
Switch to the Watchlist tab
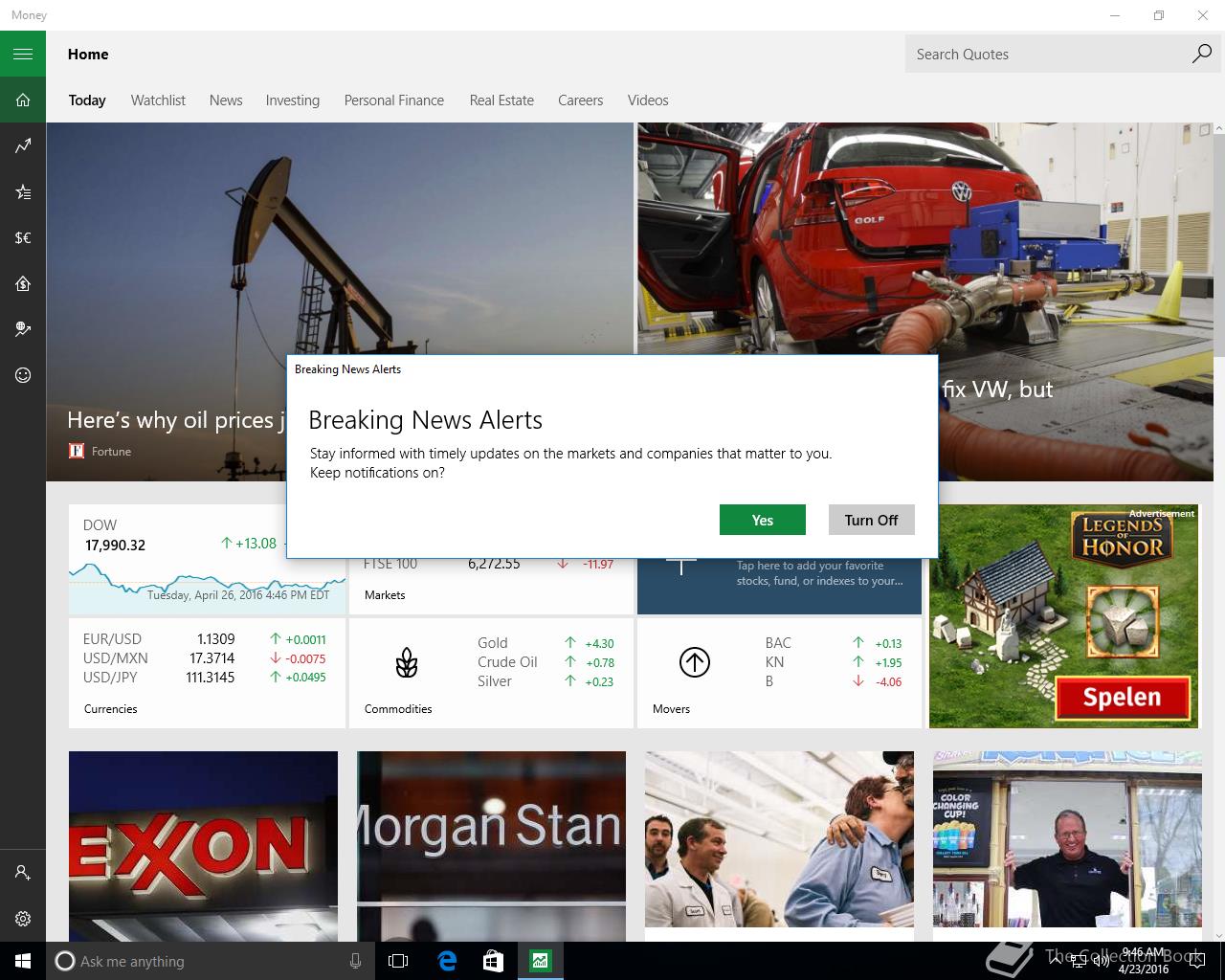click(158, 100)
